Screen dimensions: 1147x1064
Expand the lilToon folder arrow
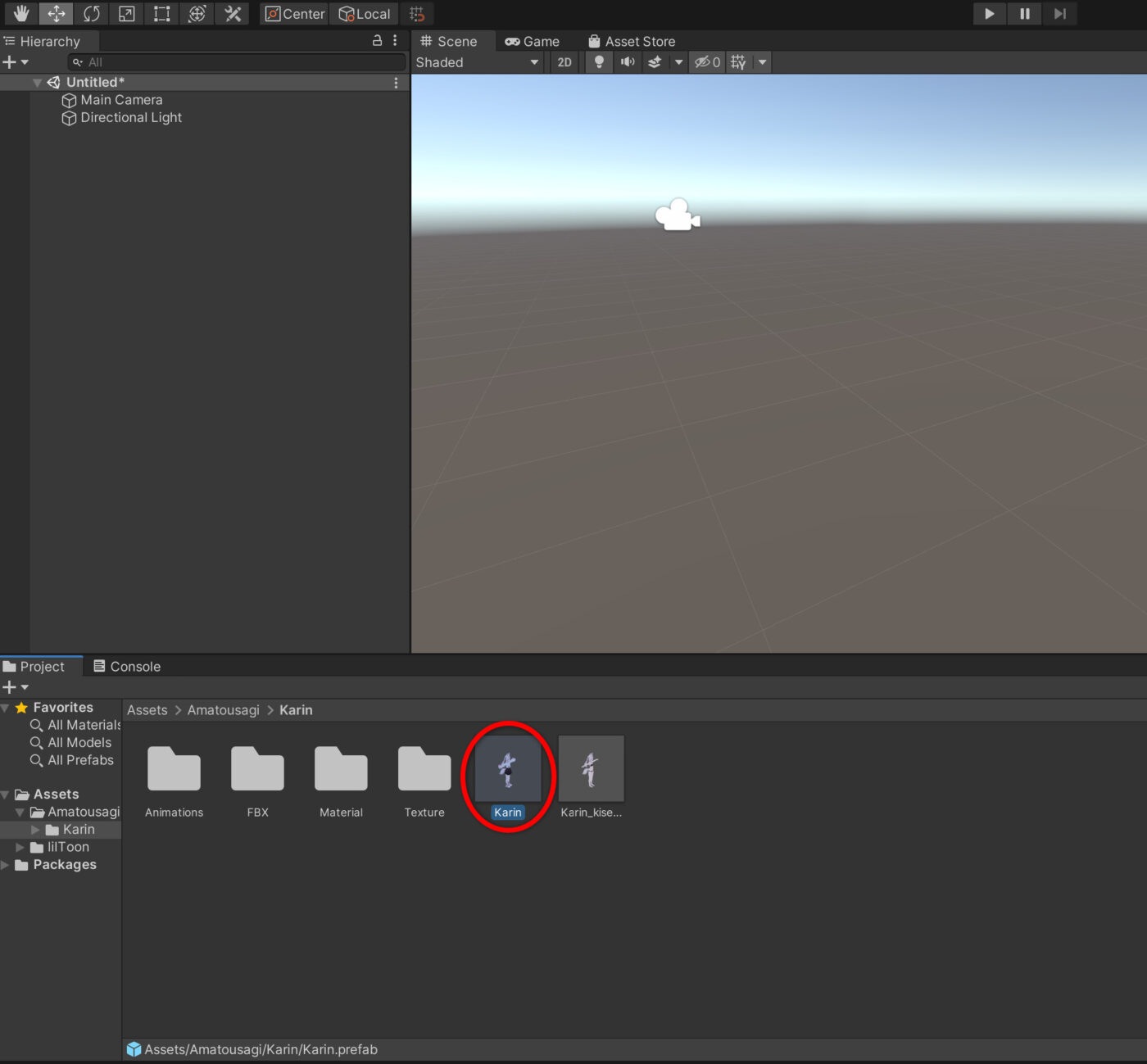tap(20, 848)
